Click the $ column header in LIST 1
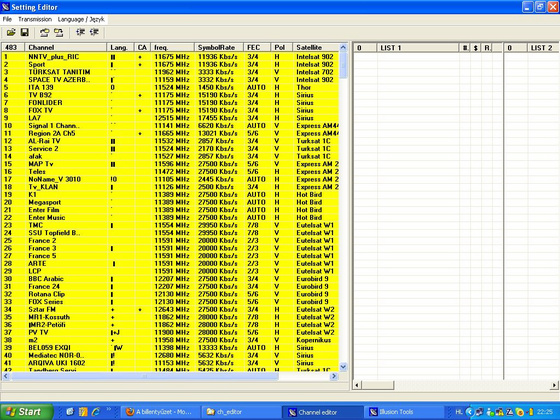The width and height of the screenshot is (560, 420). [475, 48]
